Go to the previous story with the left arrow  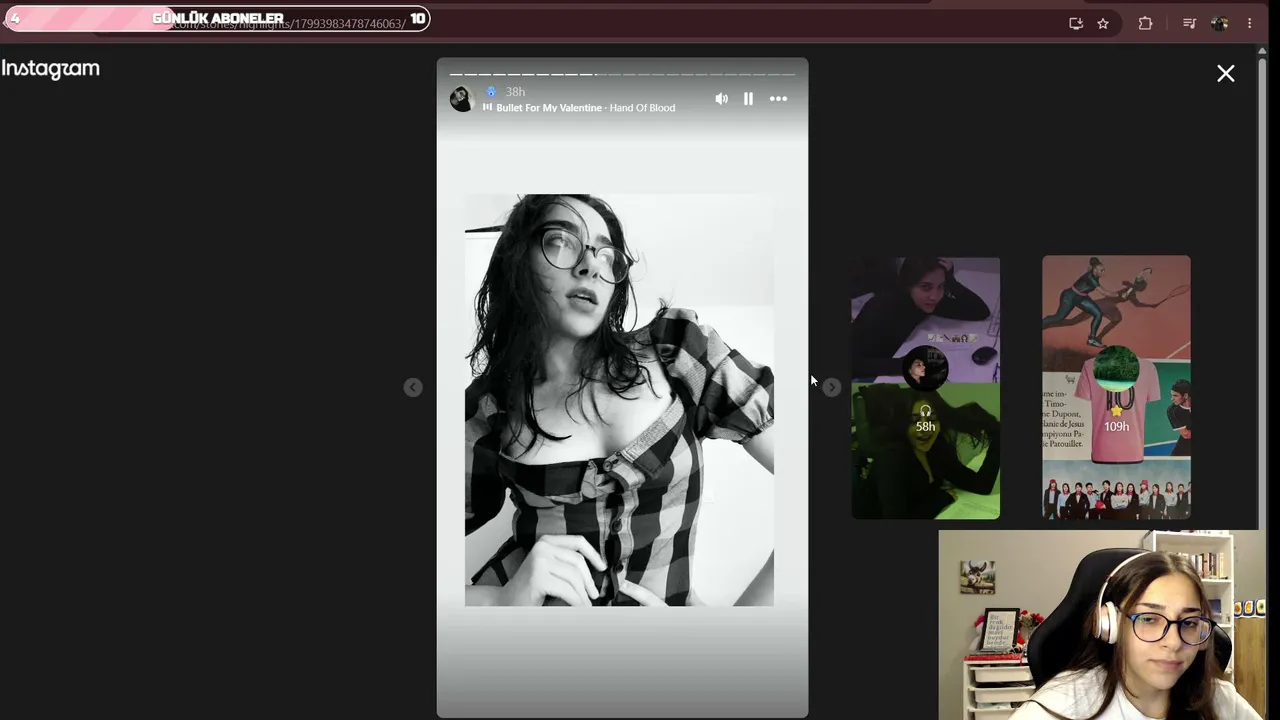click(x=413, y=387)
